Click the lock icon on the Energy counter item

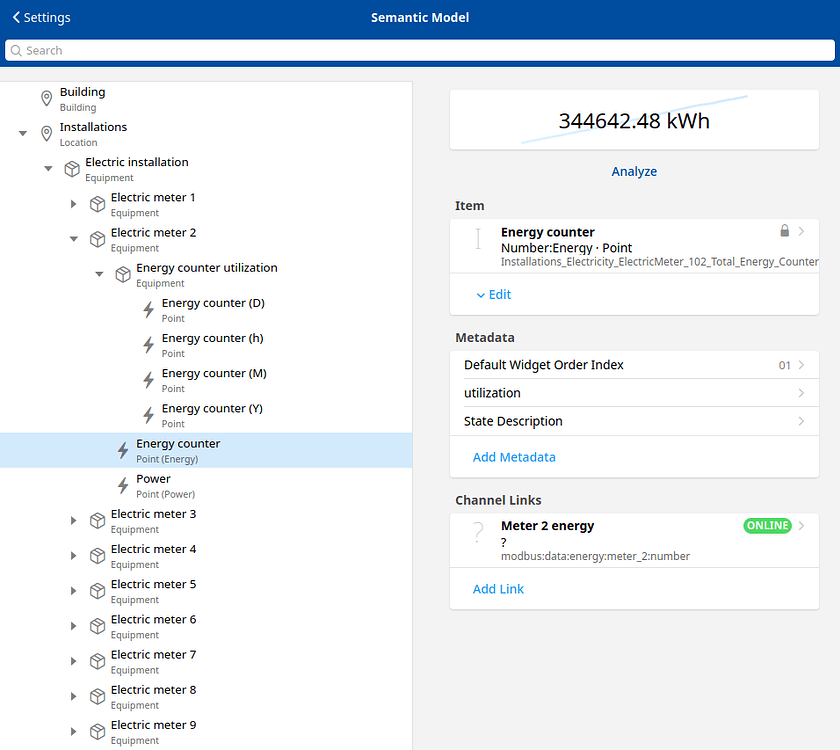(784, 230)
